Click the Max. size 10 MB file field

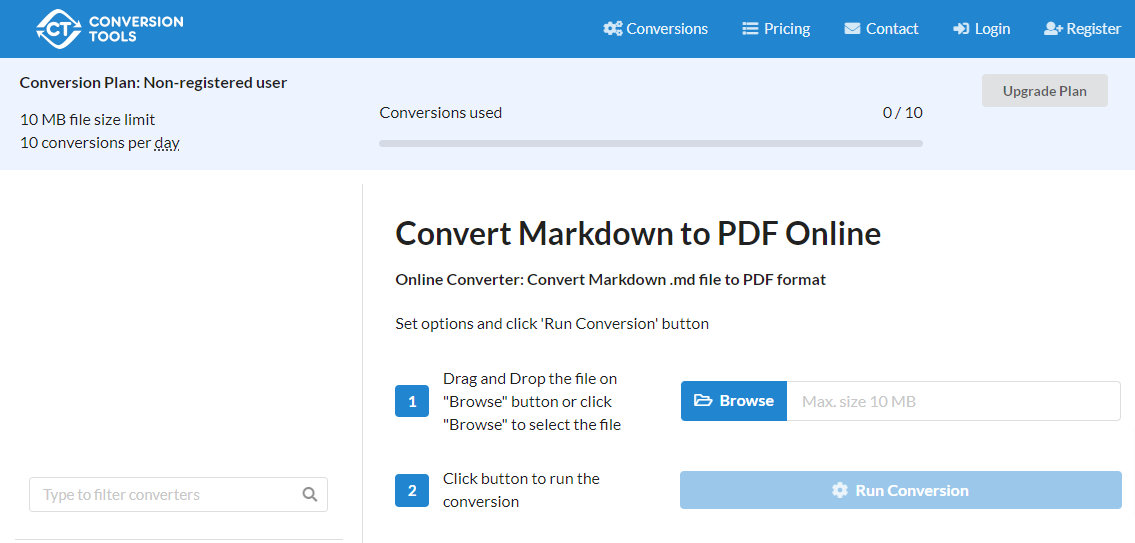(x=953, y=401)
